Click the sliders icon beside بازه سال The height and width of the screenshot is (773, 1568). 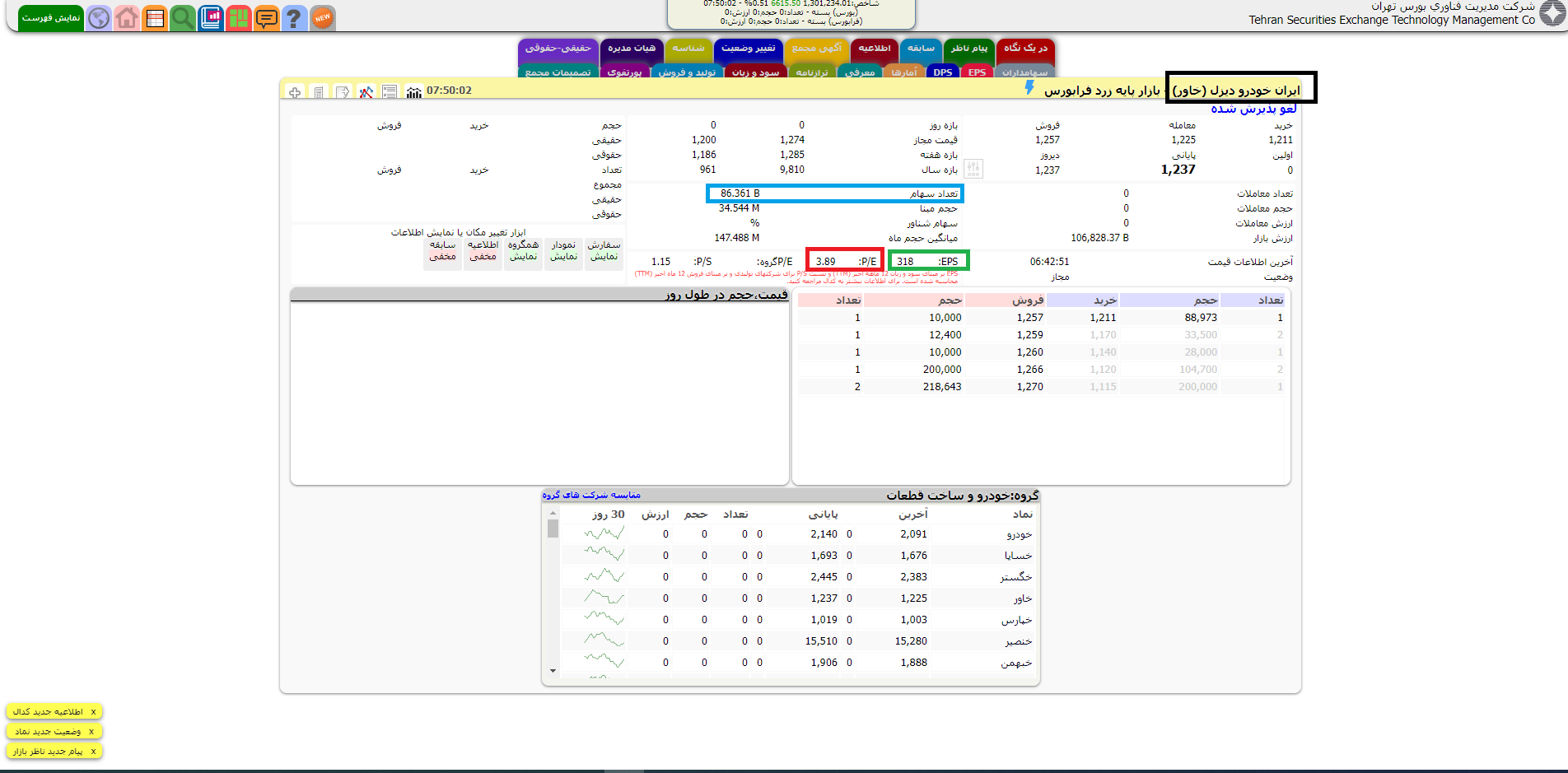(973, 169)
